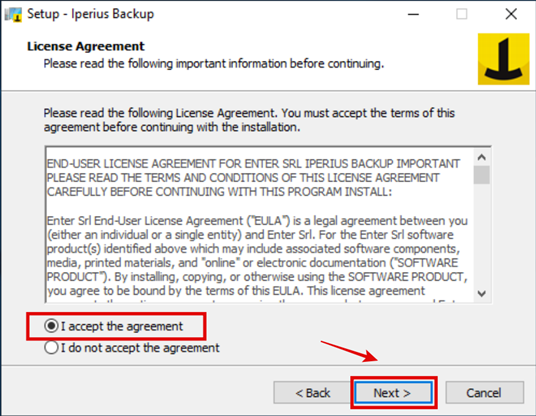Click the Setup installer icon in title bar
Image resolution: width=536 pixels, height=416 pixels.
click(13, 14)
